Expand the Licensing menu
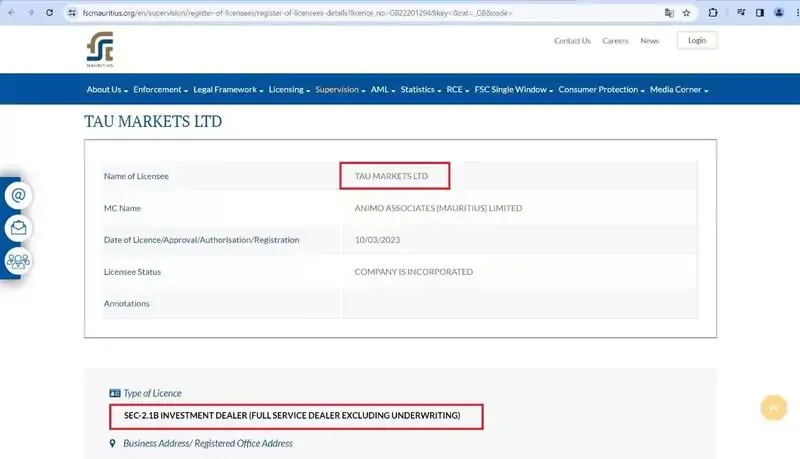800x459 pixels. coord(289,89)
